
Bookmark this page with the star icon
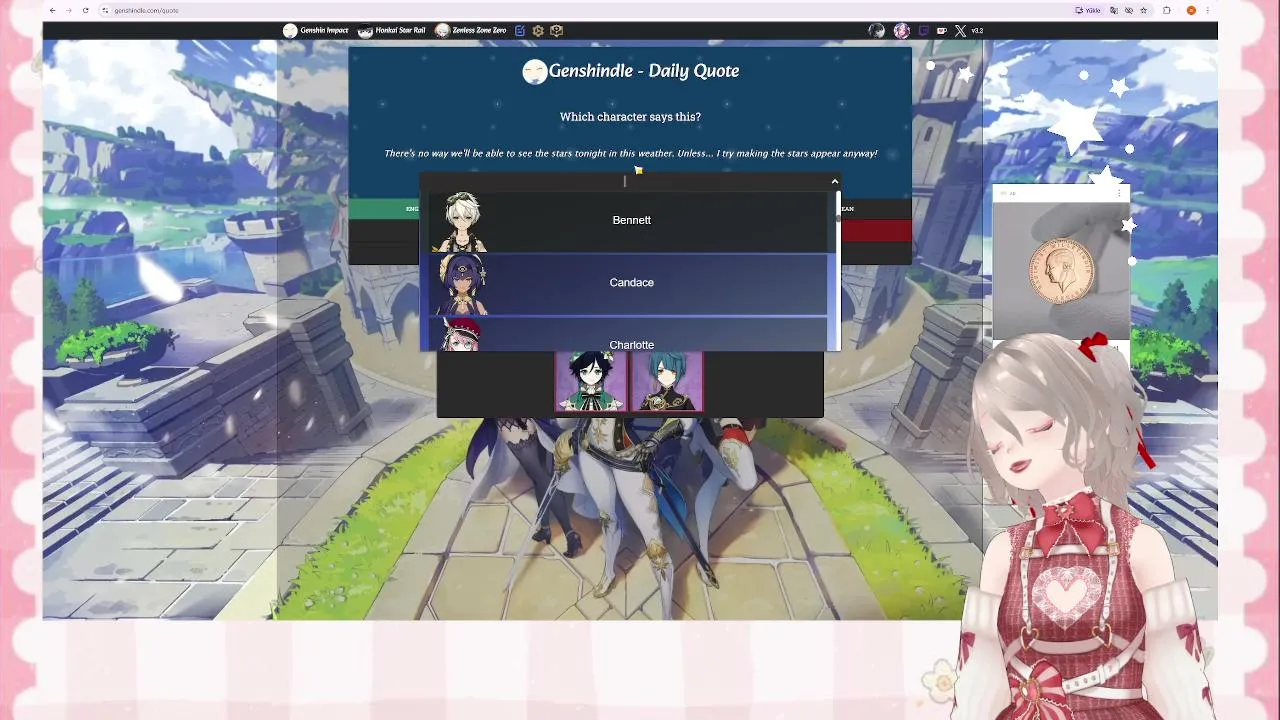(x=1143, y=10)
